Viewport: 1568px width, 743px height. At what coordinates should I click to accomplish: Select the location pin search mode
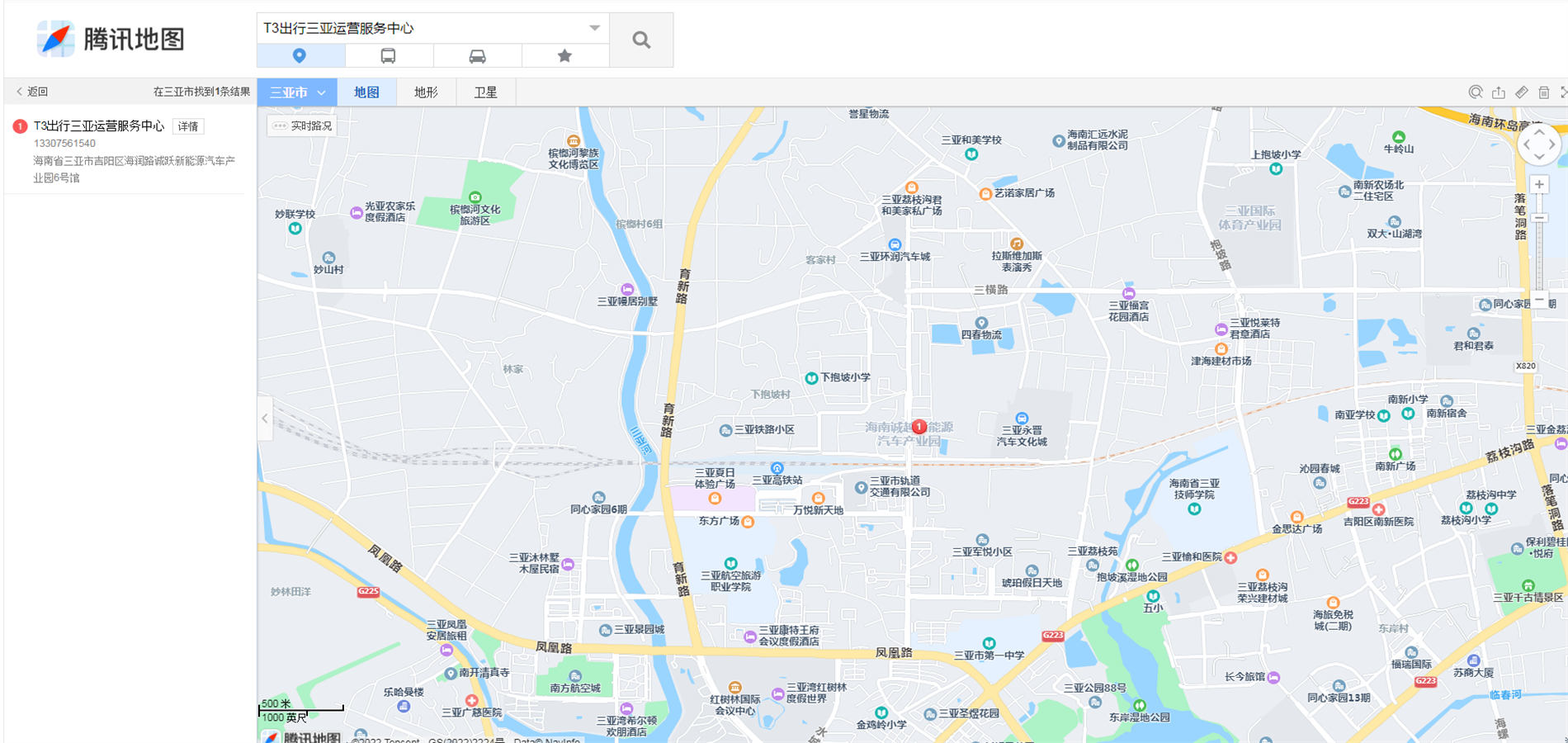[300, 55]
